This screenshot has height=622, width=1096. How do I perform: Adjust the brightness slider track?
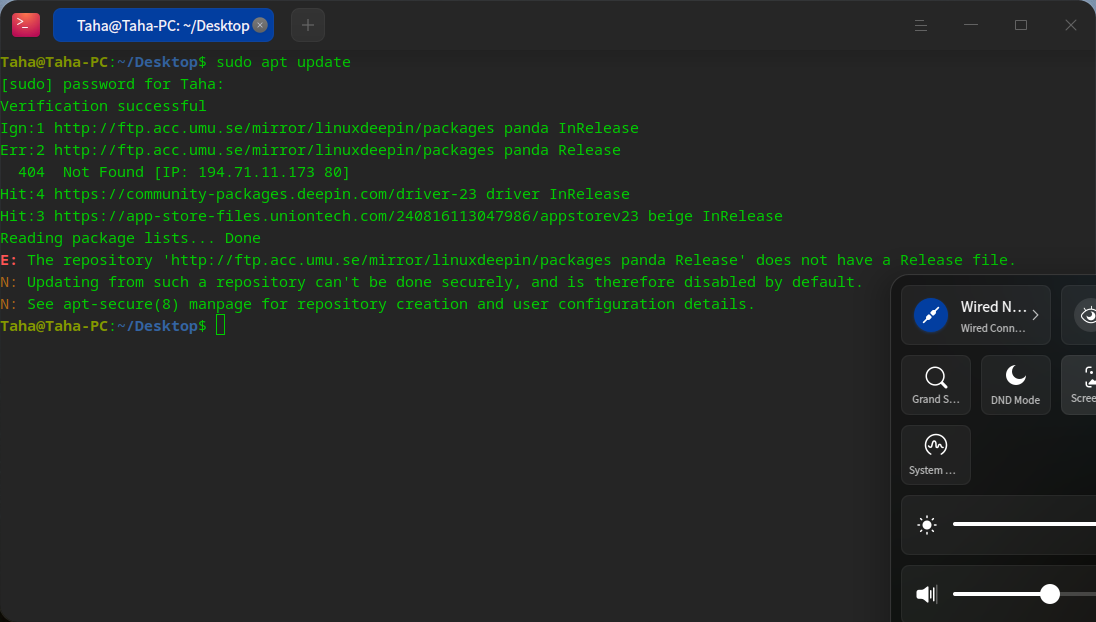[1024, 524]
